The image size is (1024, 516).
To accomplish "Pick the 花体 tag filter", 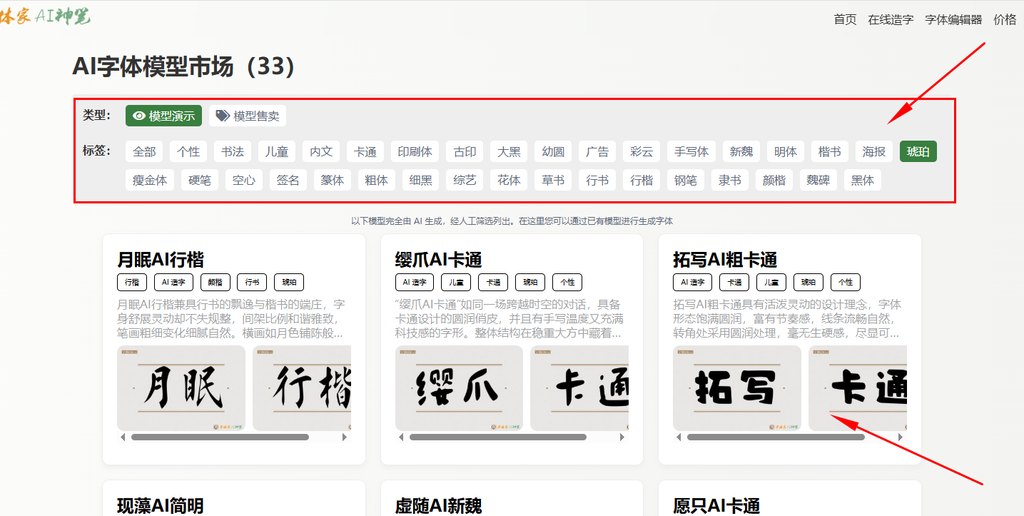I will pyautogui.click(x=509, y=180).
